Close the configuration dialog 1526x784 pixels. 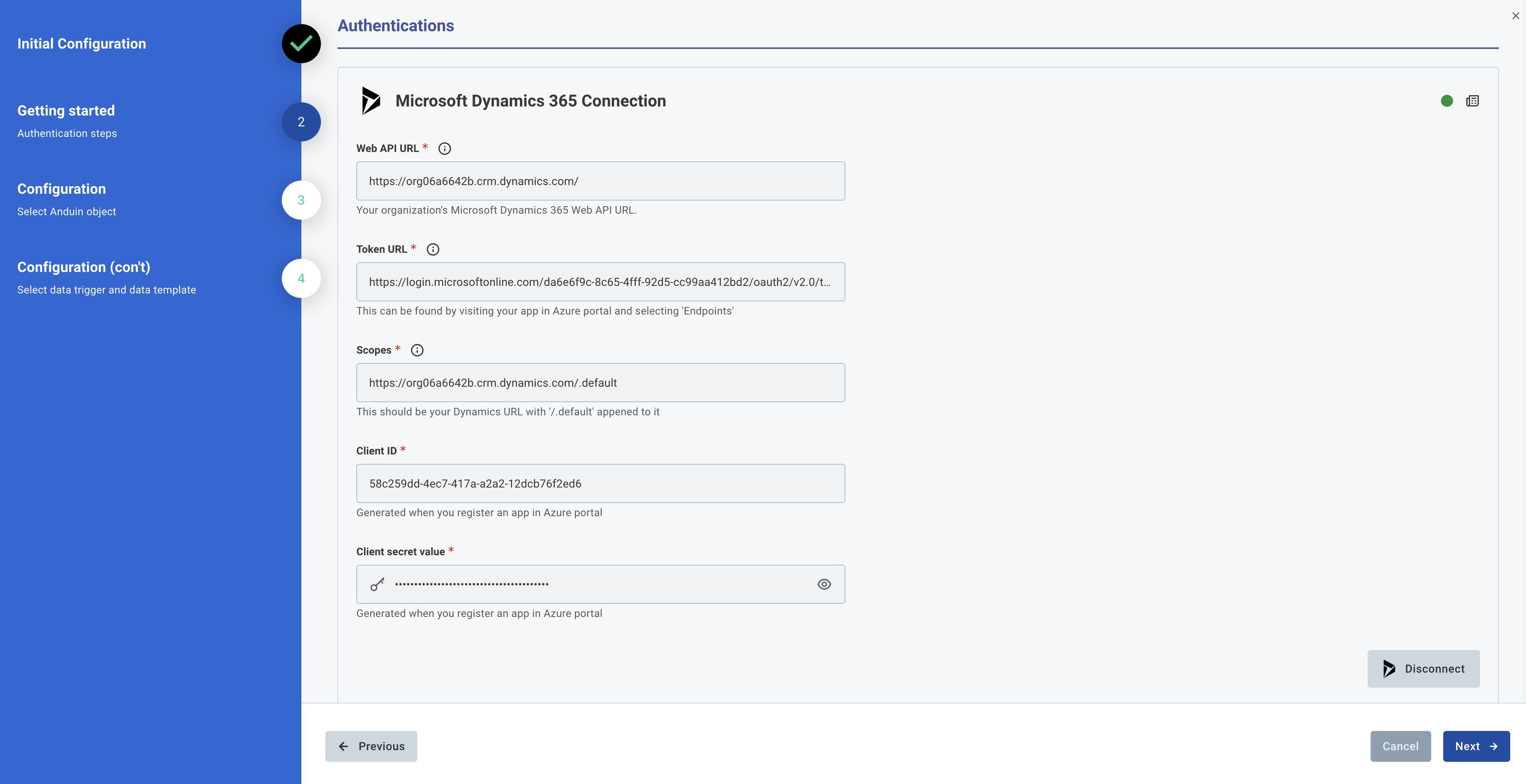coord(1515,16)
